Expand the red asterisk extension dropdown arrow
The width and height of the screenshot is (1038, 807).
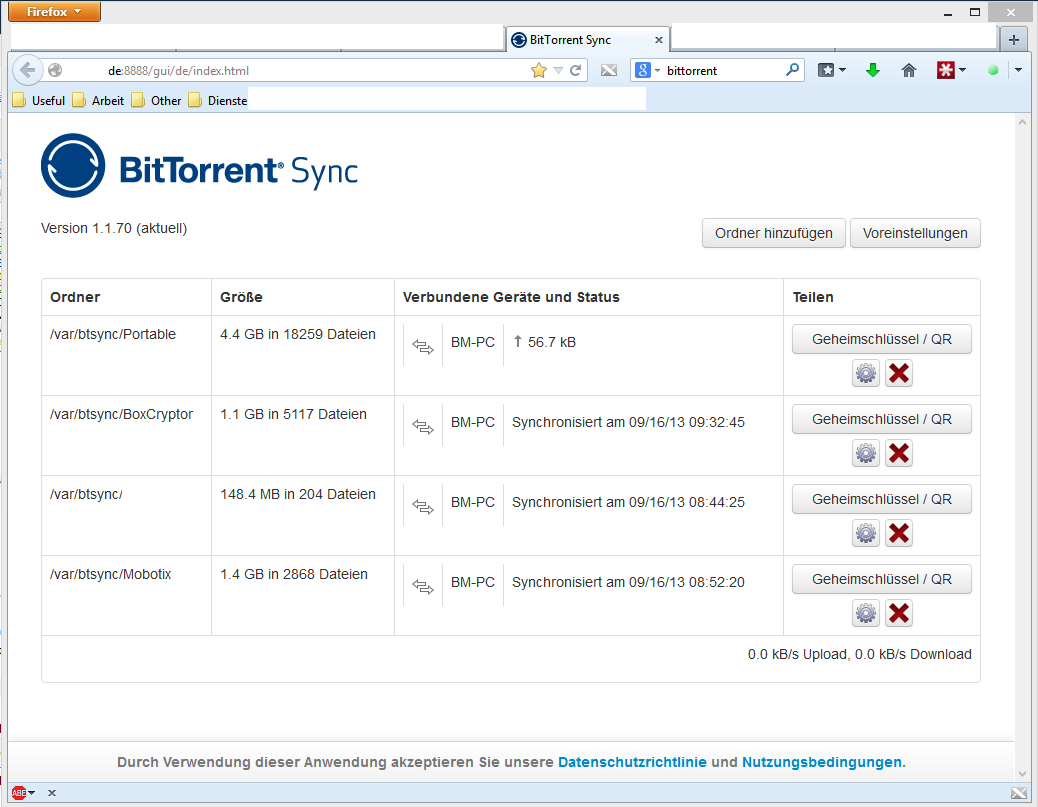coord(963,70)
